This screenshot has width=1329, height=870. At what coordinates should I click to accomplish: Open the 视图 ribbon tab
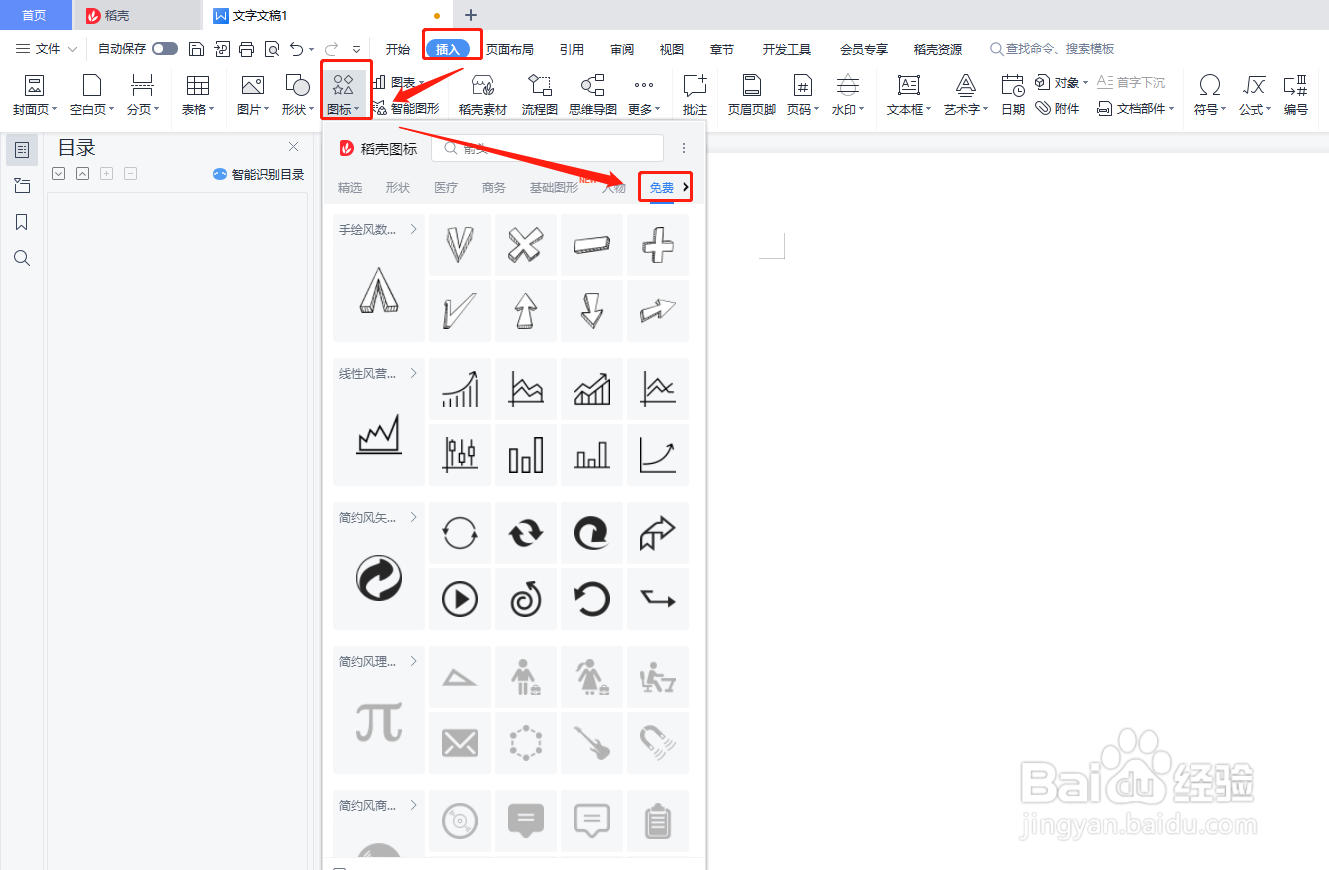point(672,49)
